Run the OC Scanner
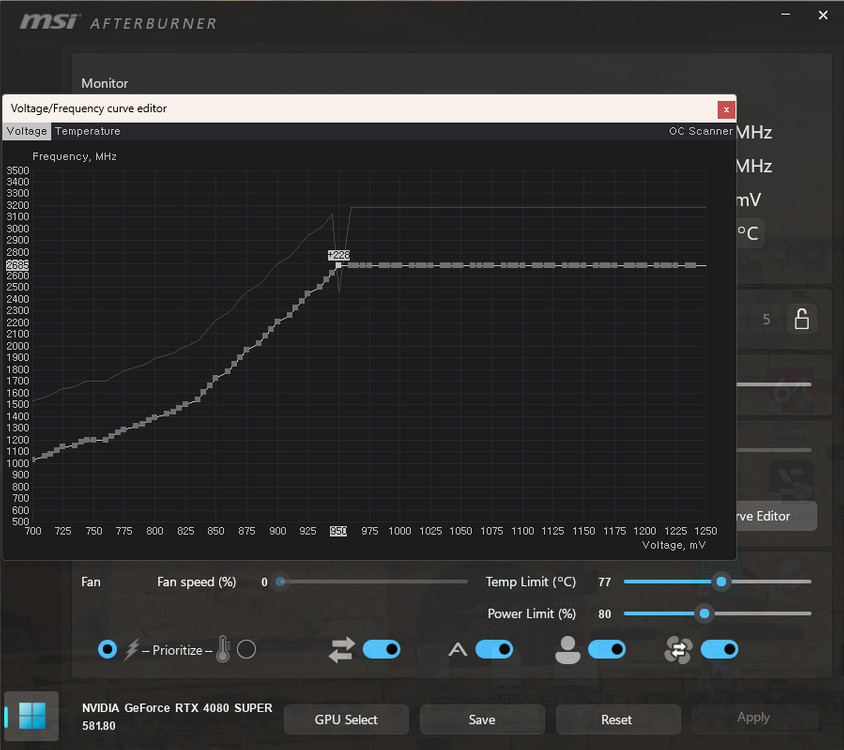Screen dimensions: 844x750 click(x=700, y=131)
